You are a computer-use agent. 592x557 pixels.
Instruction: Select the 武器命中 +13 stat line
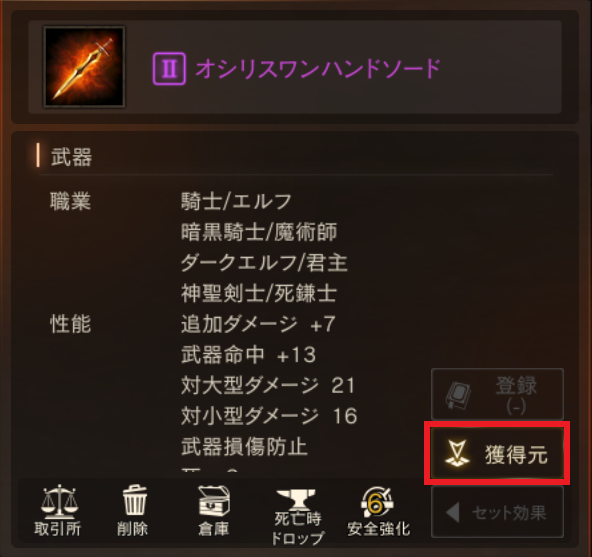[248, 355]
